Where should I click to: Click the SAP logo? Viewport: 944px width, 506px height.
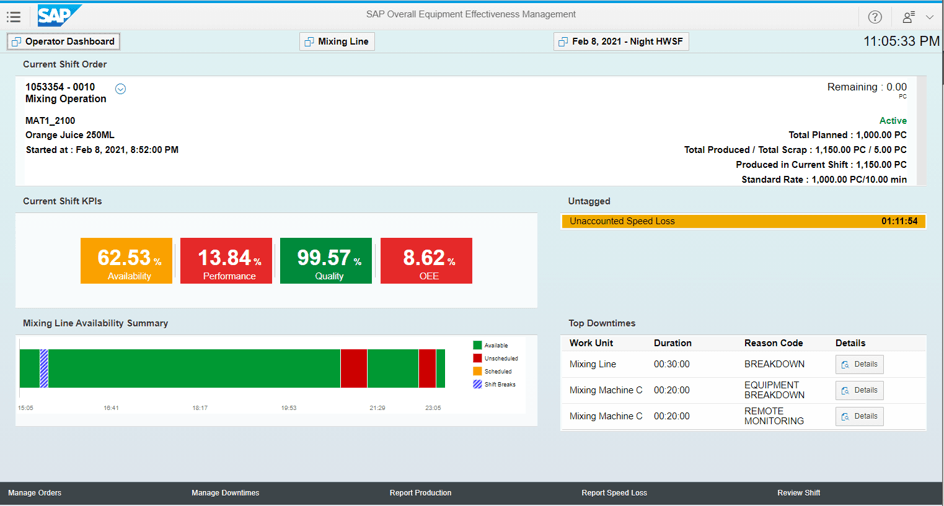[x=59, y=16]
